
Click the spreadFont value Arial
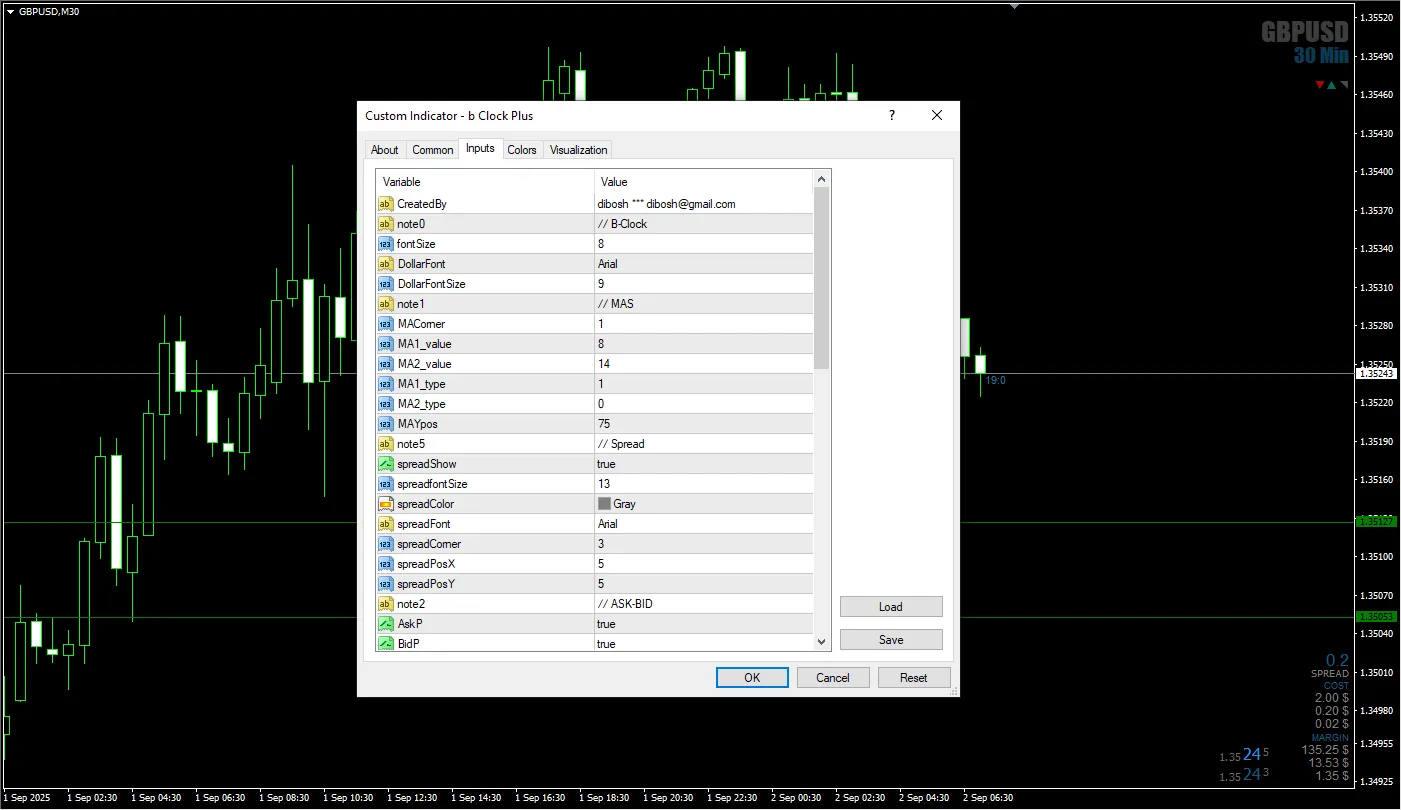pyautogui.click(x=608, y=524)
